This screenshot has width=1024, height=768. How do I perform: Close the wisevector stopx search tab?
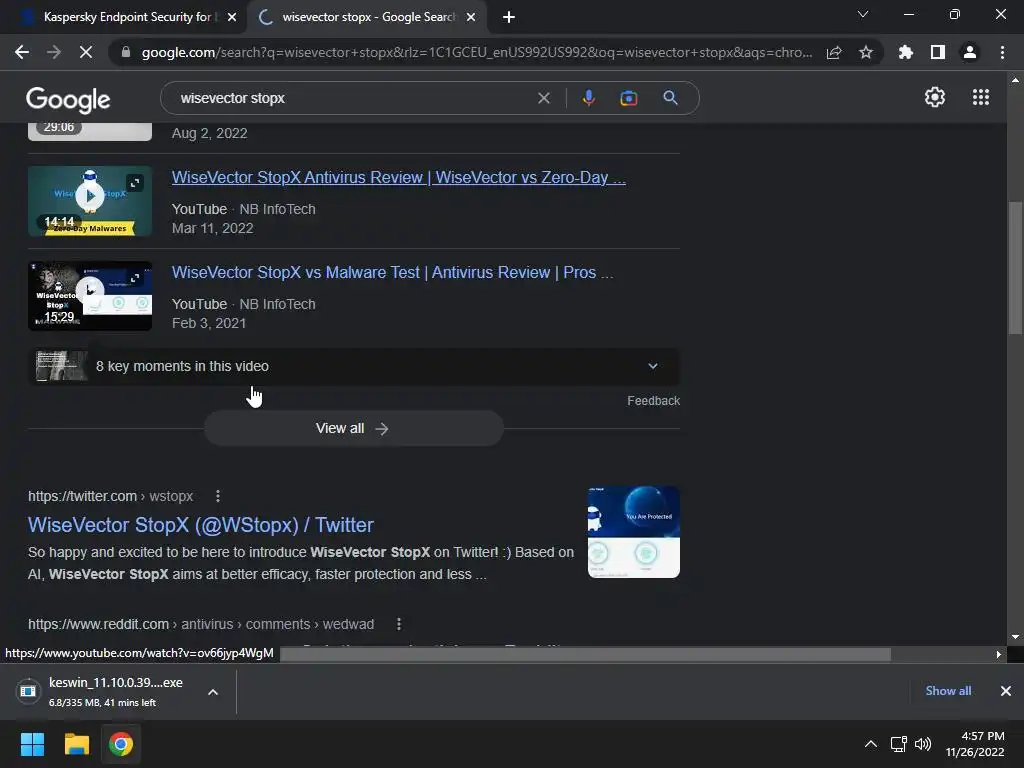pos(471,17)
